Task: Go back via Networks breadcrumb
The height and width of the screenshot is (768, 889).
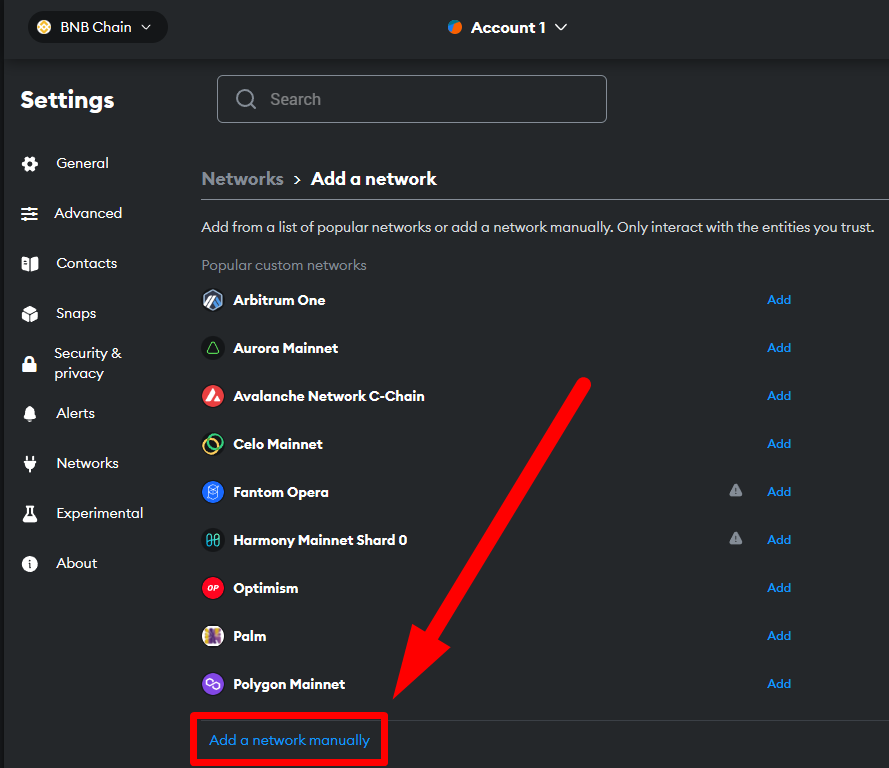Action: pos(242,179)
